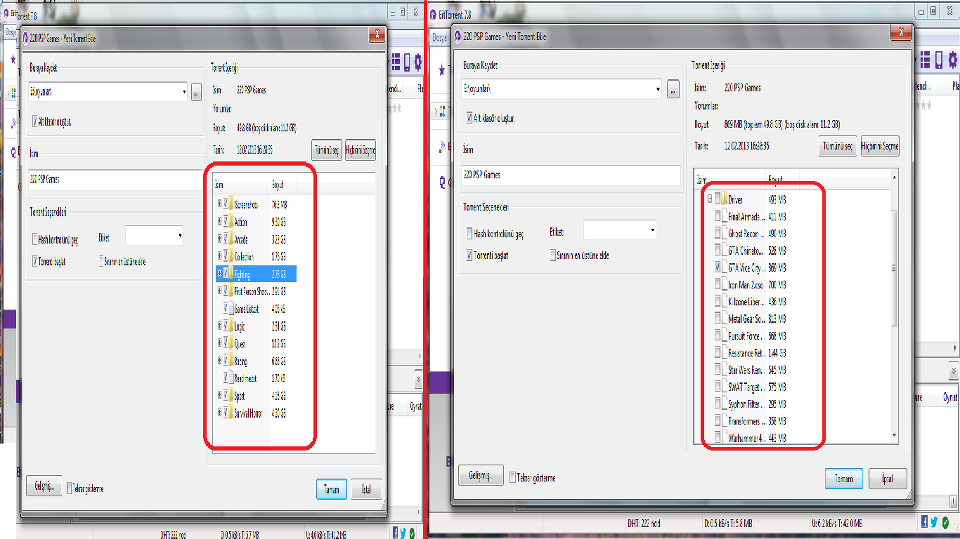
Task: Select the Readme.txt file row
Action: coord(256,378)
